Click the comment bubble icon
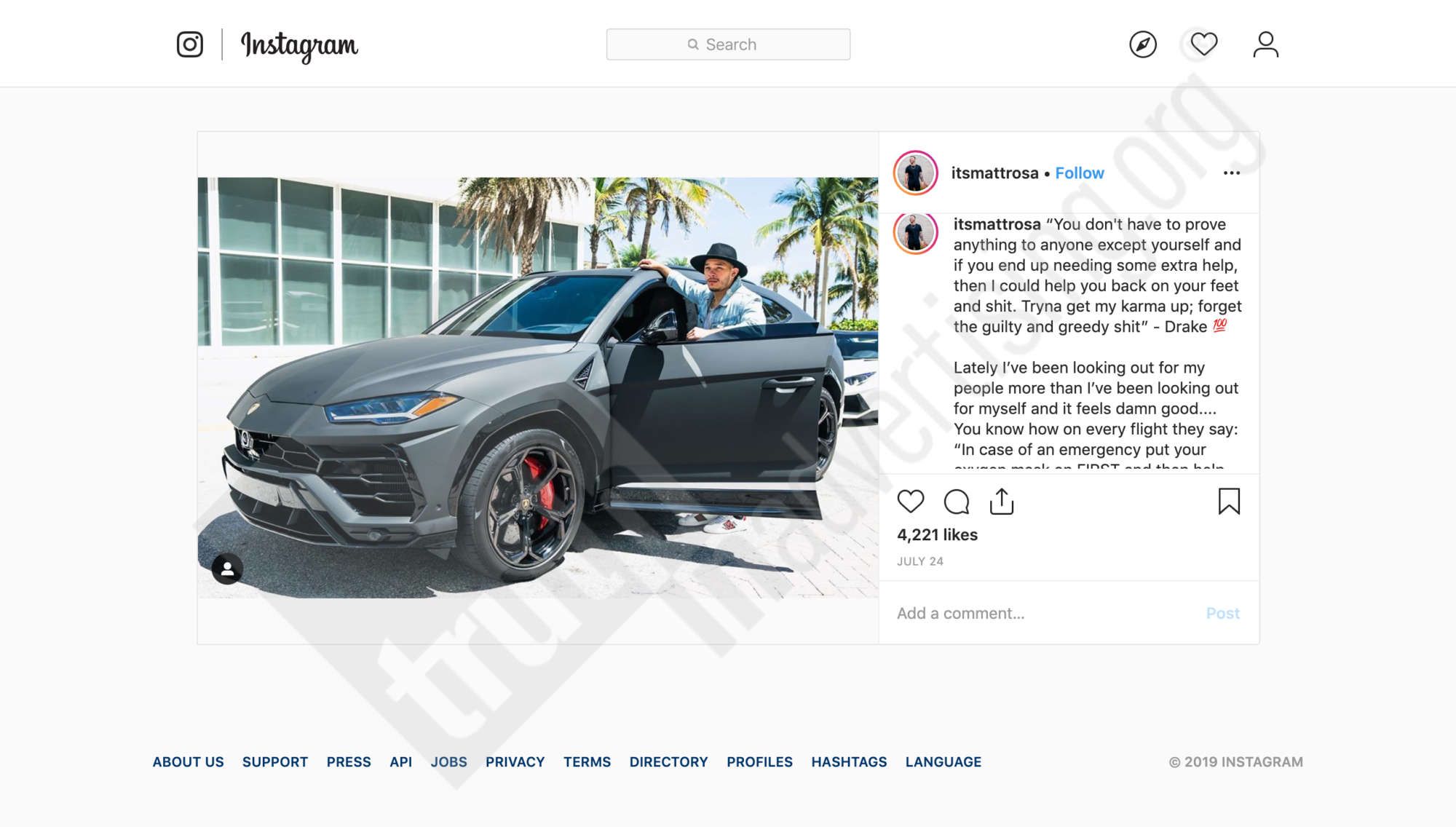This screenshot has width=1456, height=827. pos(957,502)
